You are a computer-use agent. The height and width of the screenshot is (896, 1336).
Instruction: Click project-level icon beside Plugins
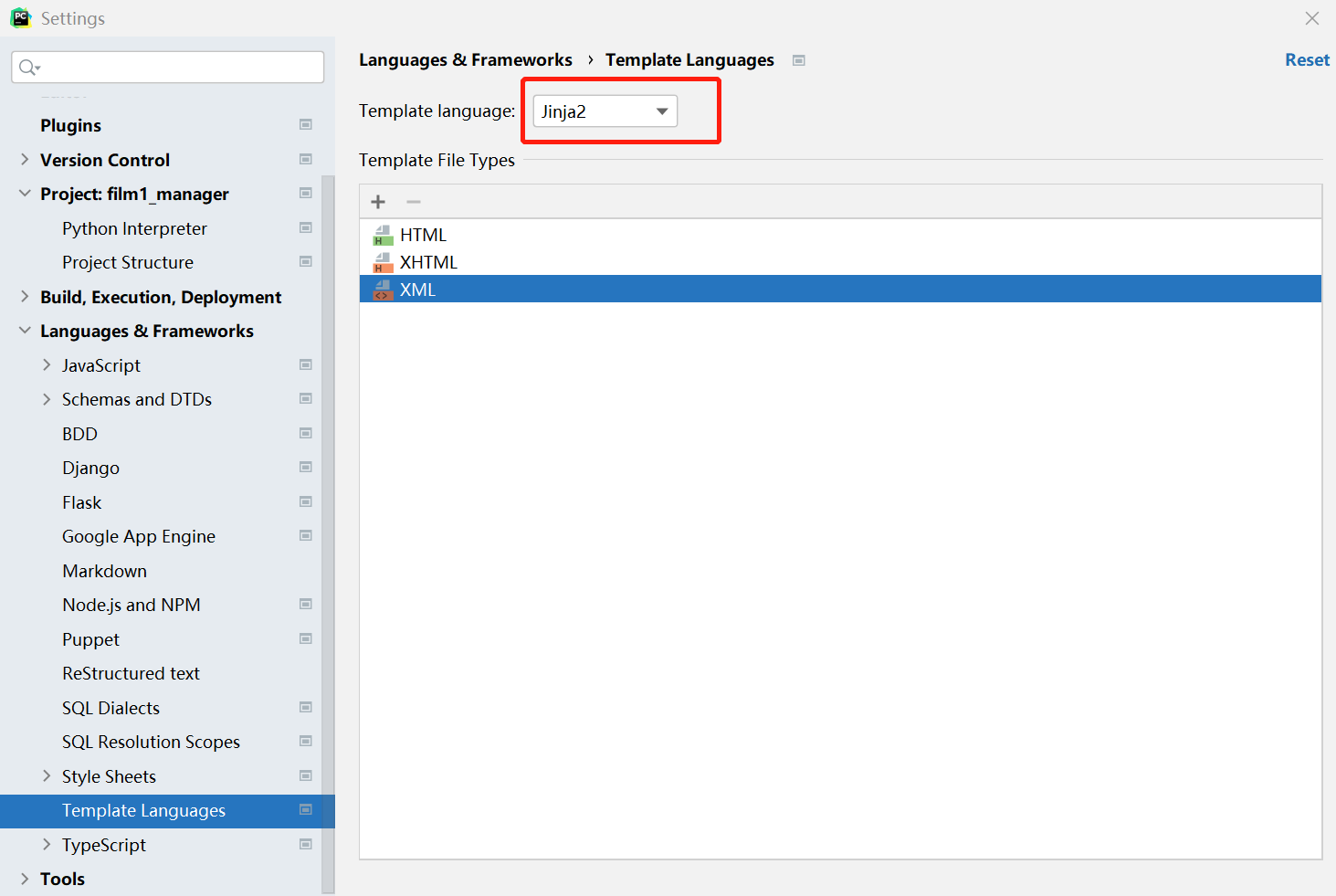(x=306, y=124)
